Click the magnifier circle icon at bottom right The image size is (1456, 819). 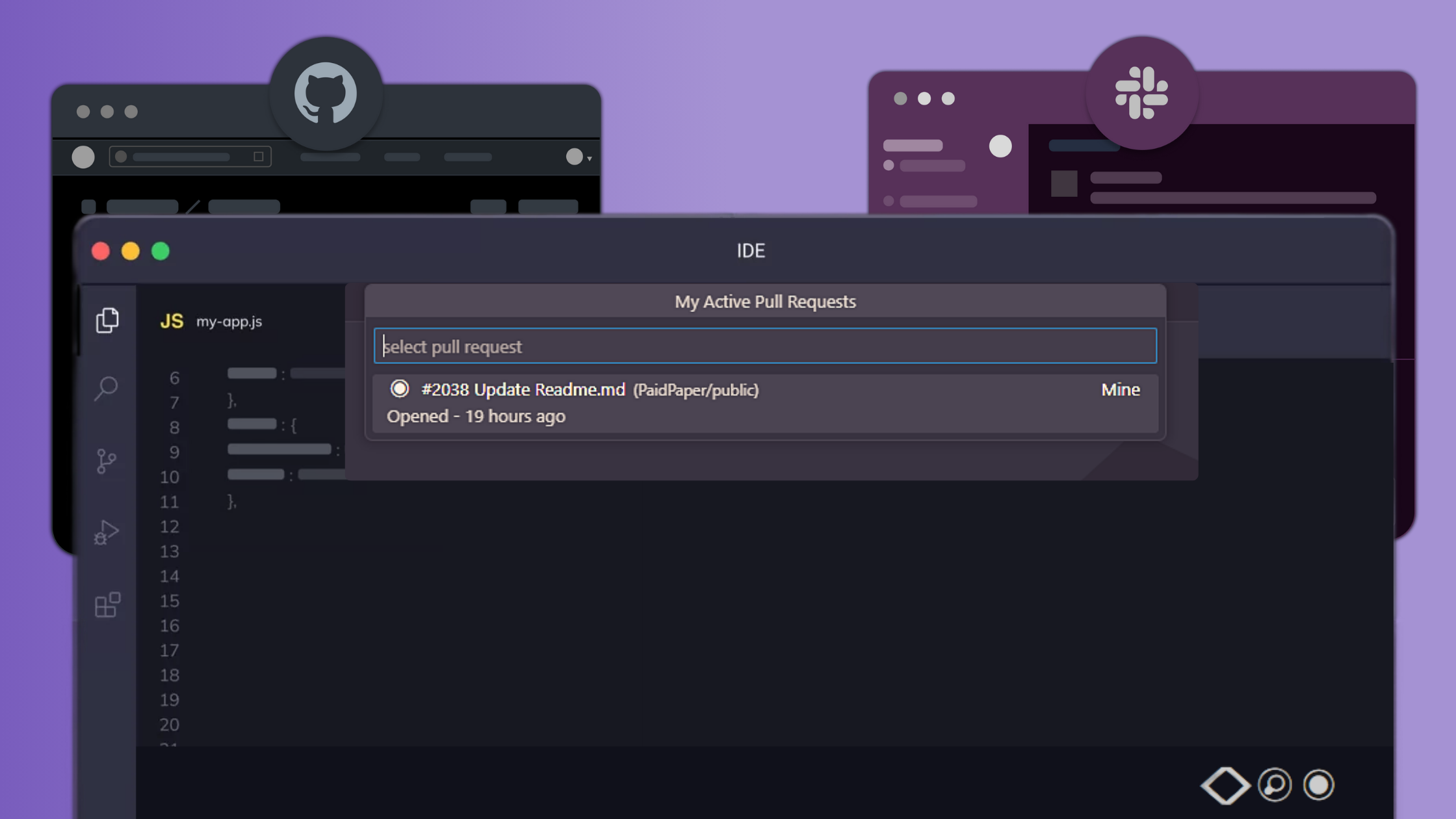(1275, 785)
